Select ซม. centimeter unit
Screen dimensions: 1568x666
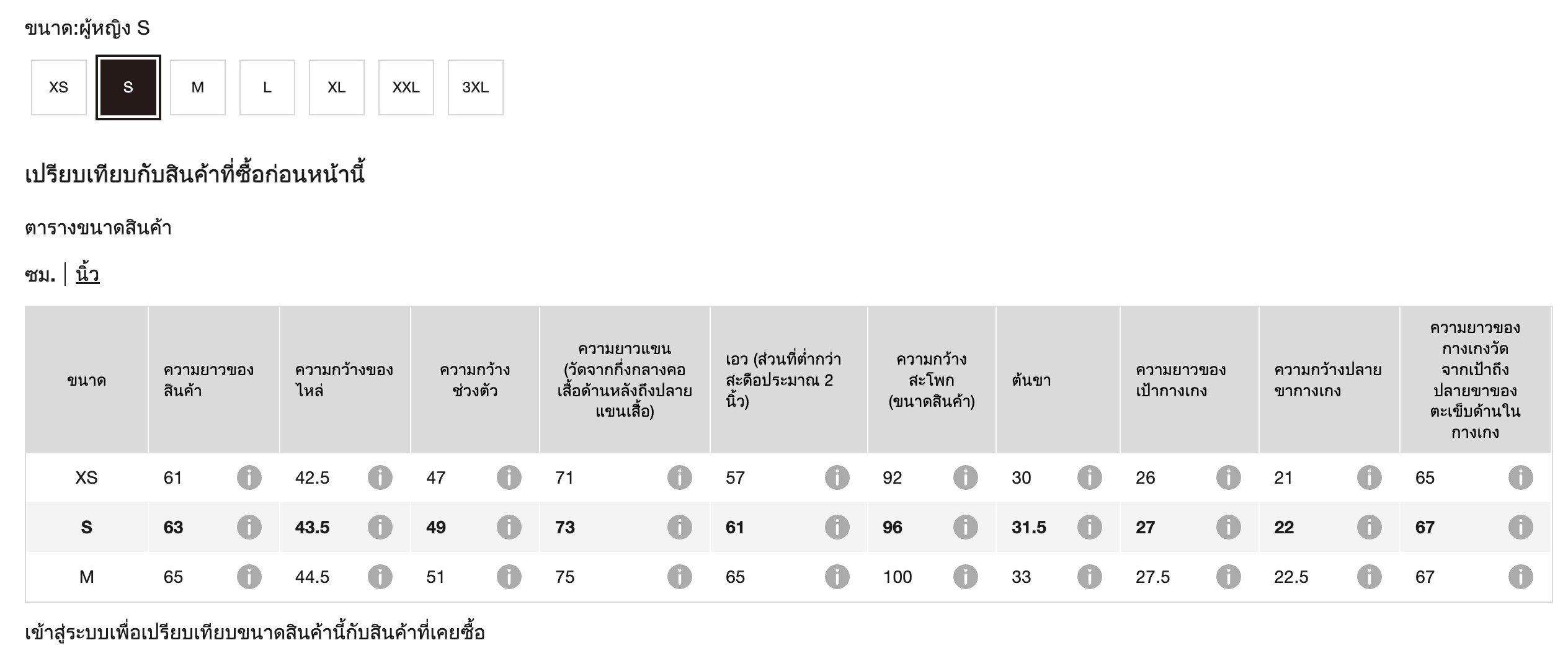click(40, 274)
